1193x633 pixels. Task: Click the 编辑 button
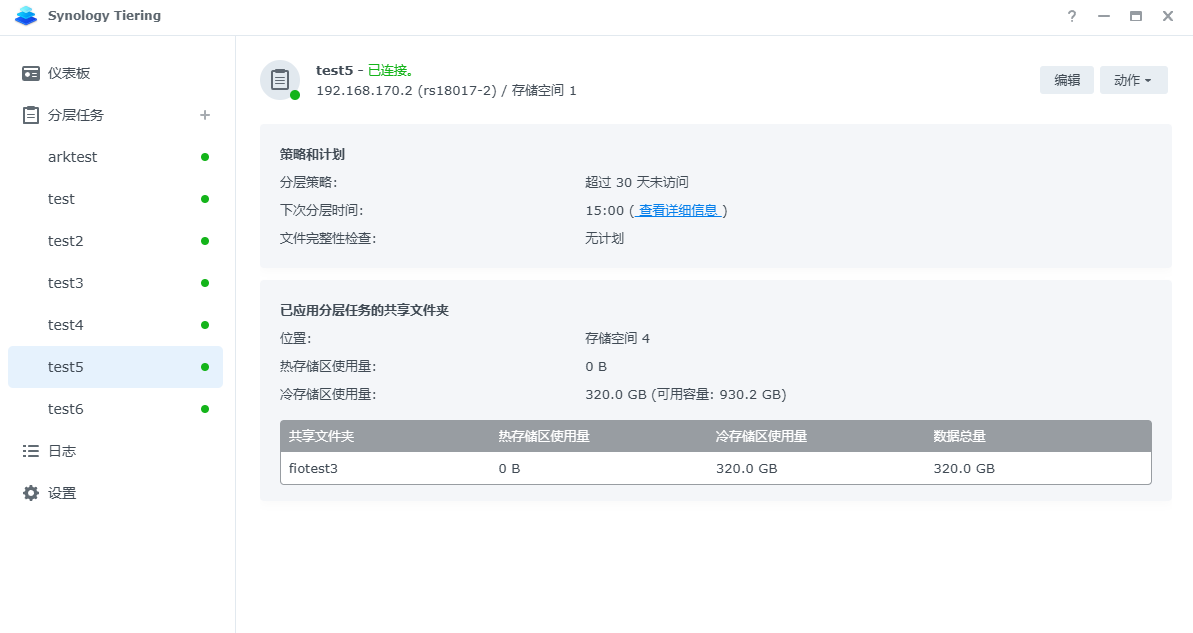1066,80
